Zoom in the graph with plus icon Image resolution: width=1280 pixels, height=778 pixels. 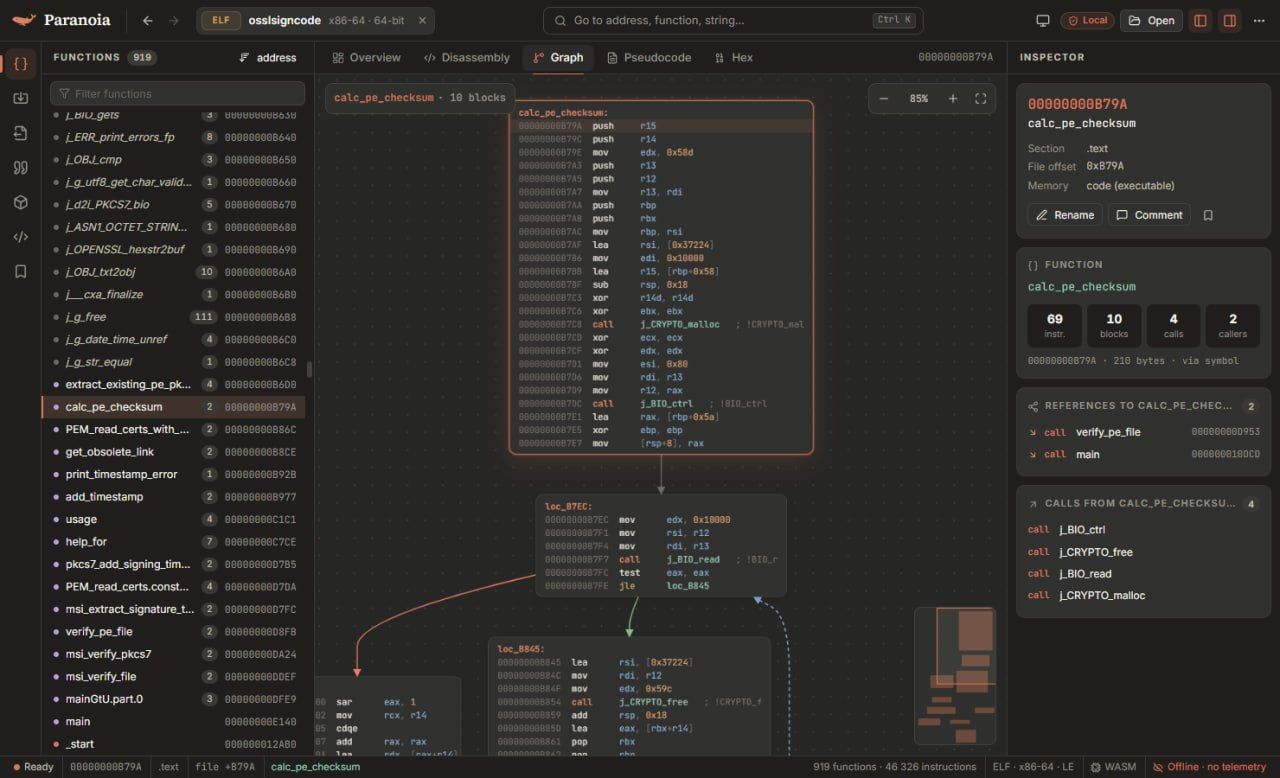click(952, 98)
